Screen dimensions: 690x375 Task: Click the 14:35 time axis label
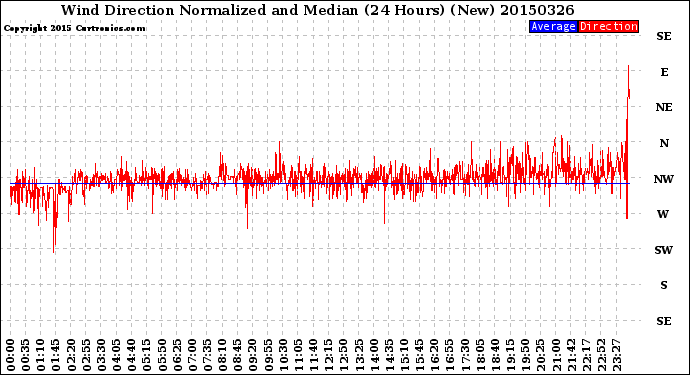[x=390, y=355]
